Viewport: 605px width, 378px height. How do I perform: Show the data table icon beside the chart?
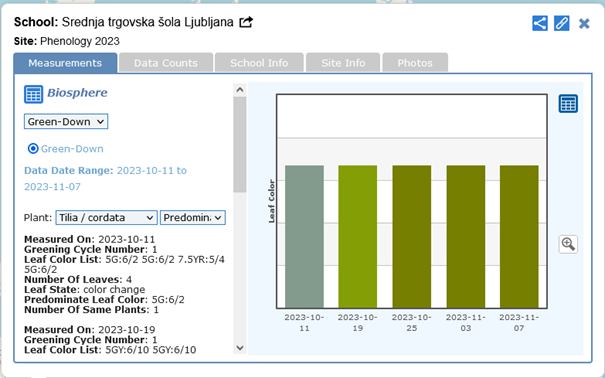coord(568,104)
